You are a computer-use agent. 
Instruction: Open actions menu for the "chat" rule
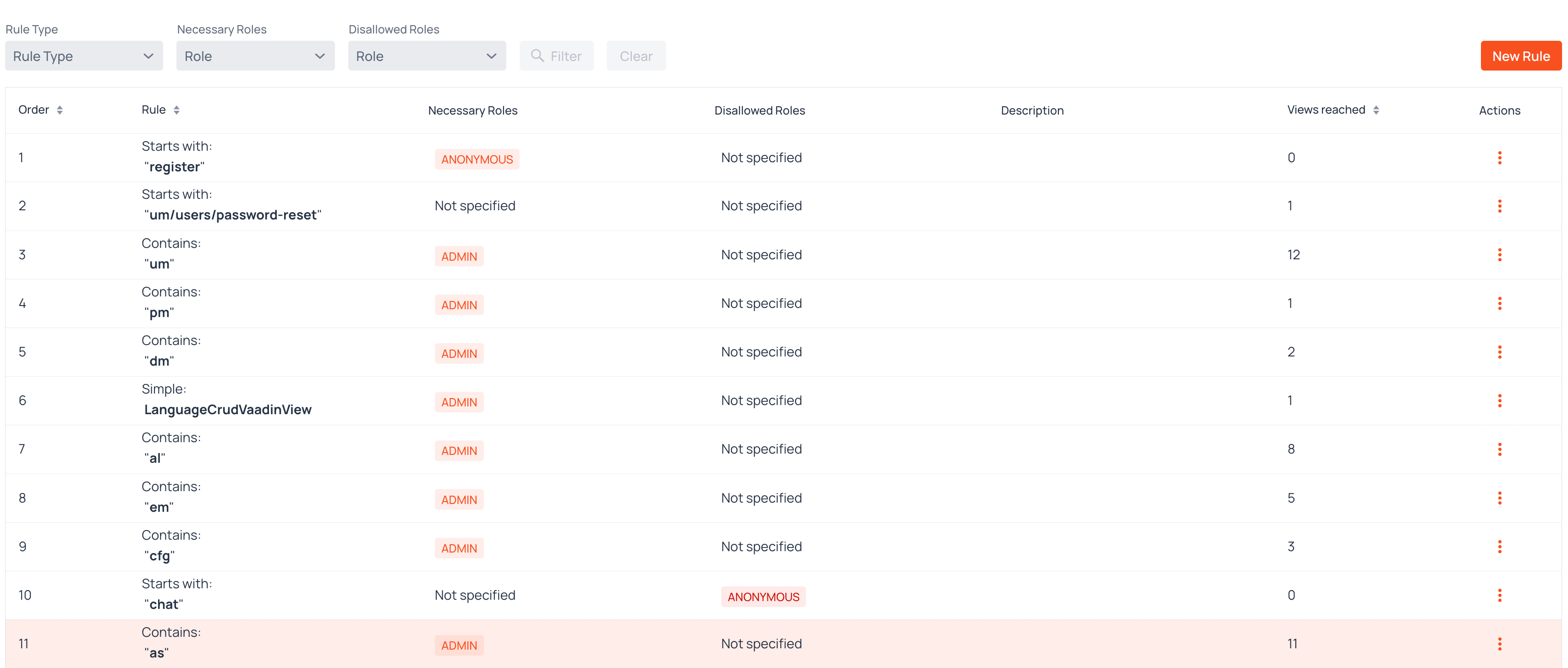click(1499, 596)
